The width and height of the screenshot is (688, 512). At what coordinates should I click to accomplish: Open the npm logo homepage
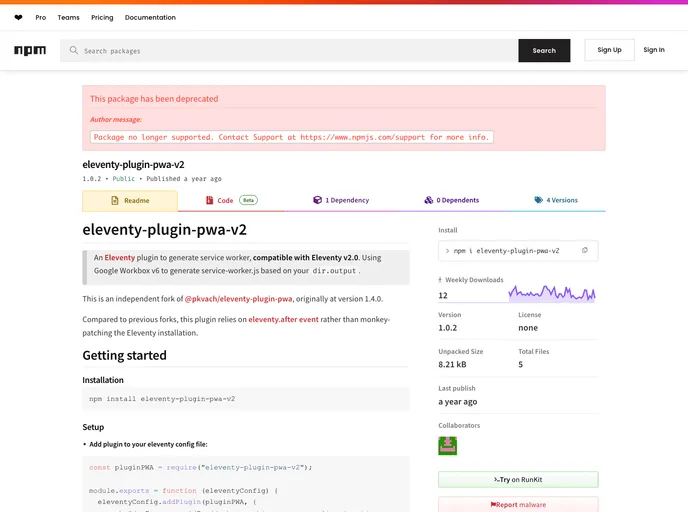30,50
